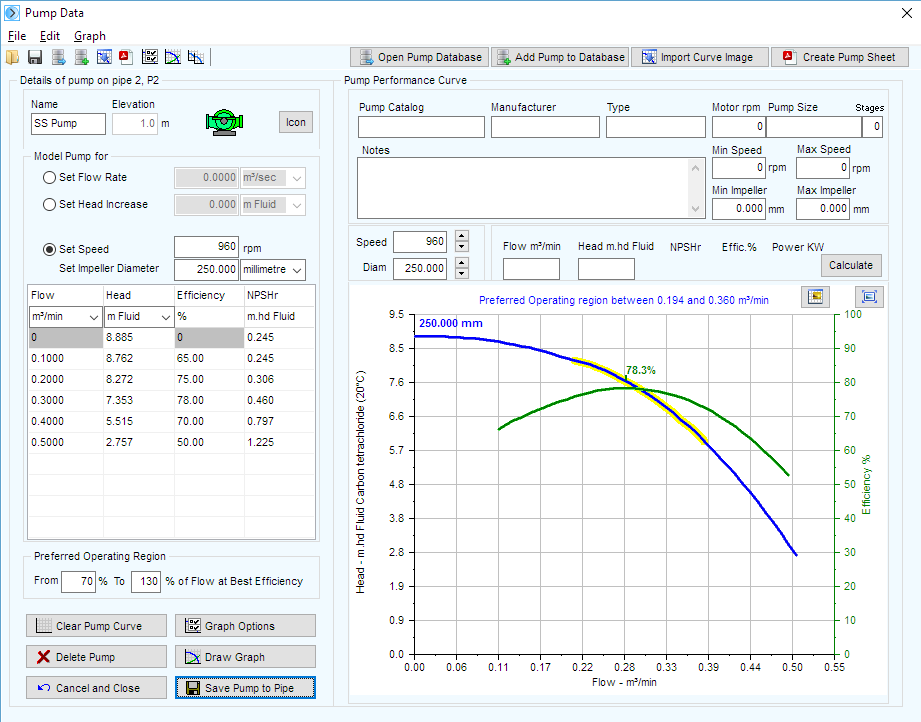The height and width of the screenshot is (722, 921).
Task: Click the add to database toolbar icon
Action: (x=82, y=57)
